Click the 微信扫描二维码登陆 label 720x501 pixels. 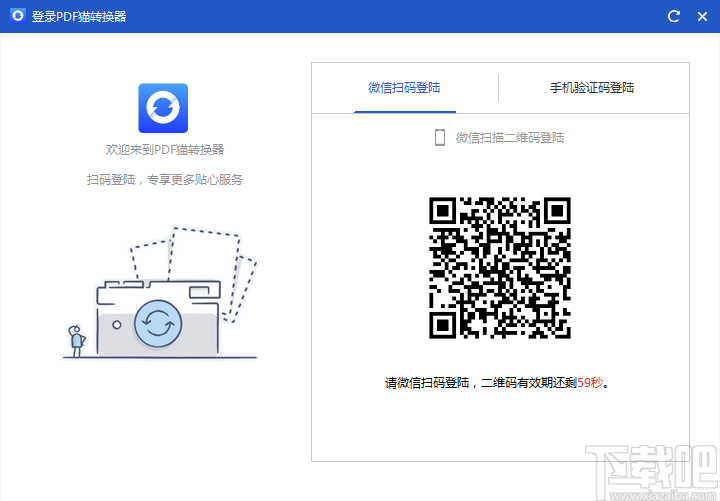[510, 138]
